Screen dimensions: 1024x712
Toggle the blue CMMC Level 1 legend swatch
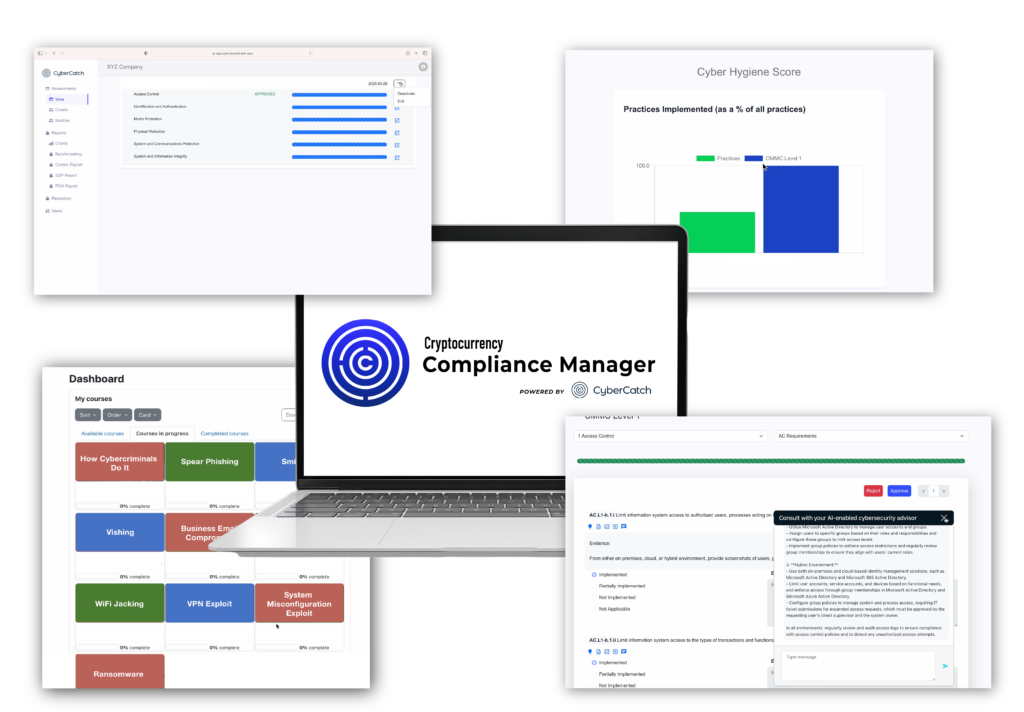coord(754,158)
